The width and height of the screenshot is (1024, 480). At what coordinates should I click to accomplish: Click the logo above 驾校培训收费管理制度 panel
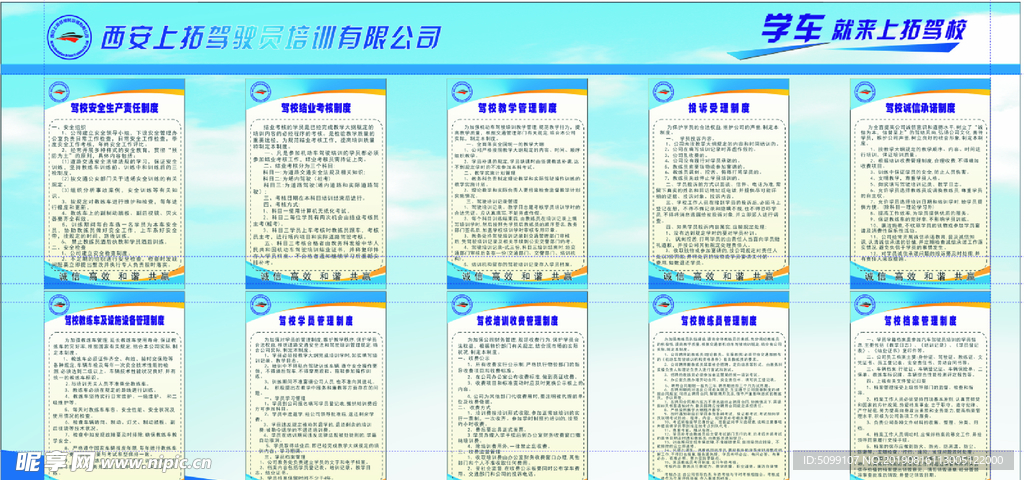(462, 304)
